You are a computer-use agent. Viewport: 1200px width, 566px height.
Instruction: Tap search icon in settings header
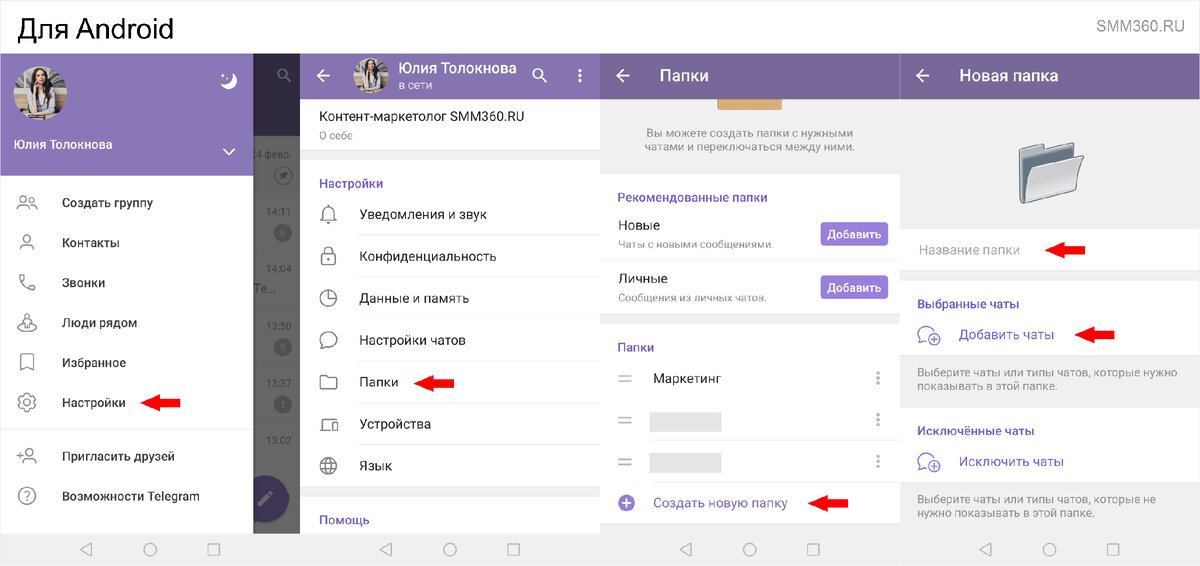point(540,75)
